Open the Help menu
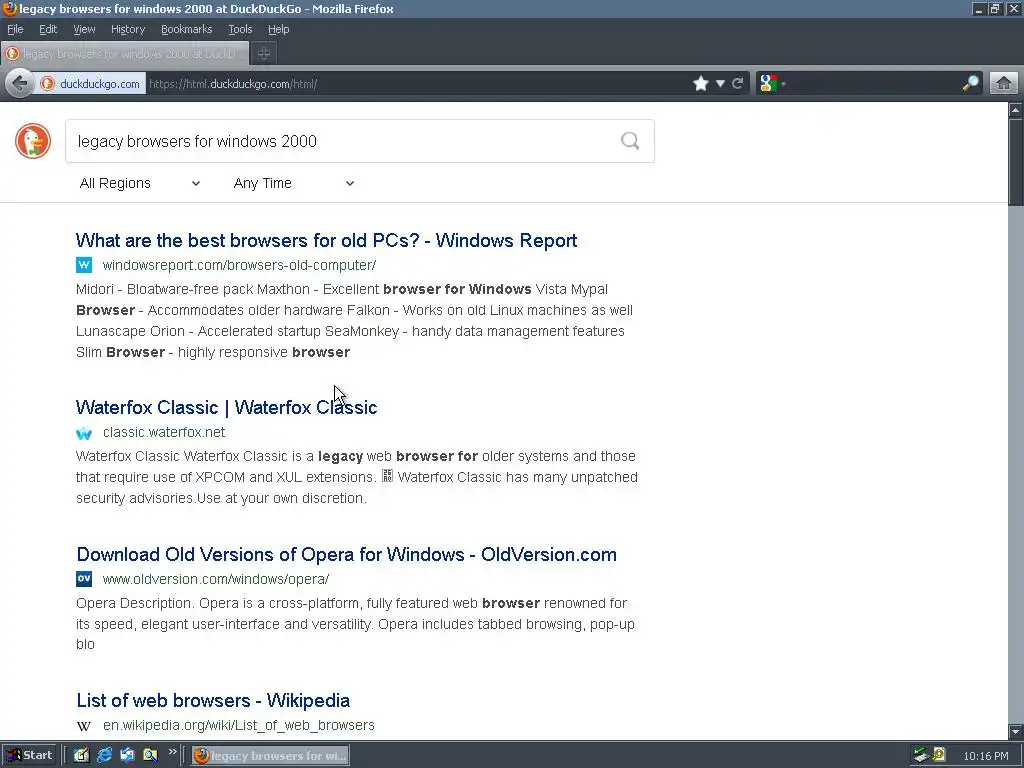The image size is (1024, 768). tap(279, 29)
